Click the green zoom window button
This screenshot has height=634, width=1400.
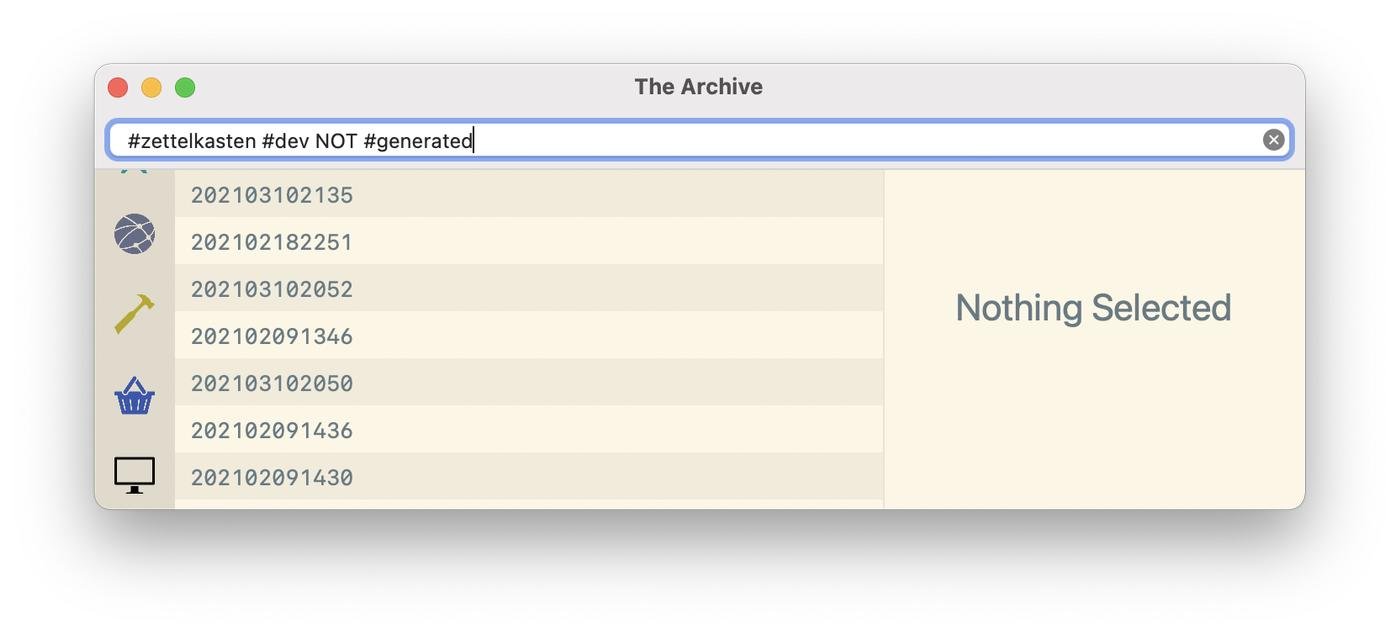coord(185,88)
